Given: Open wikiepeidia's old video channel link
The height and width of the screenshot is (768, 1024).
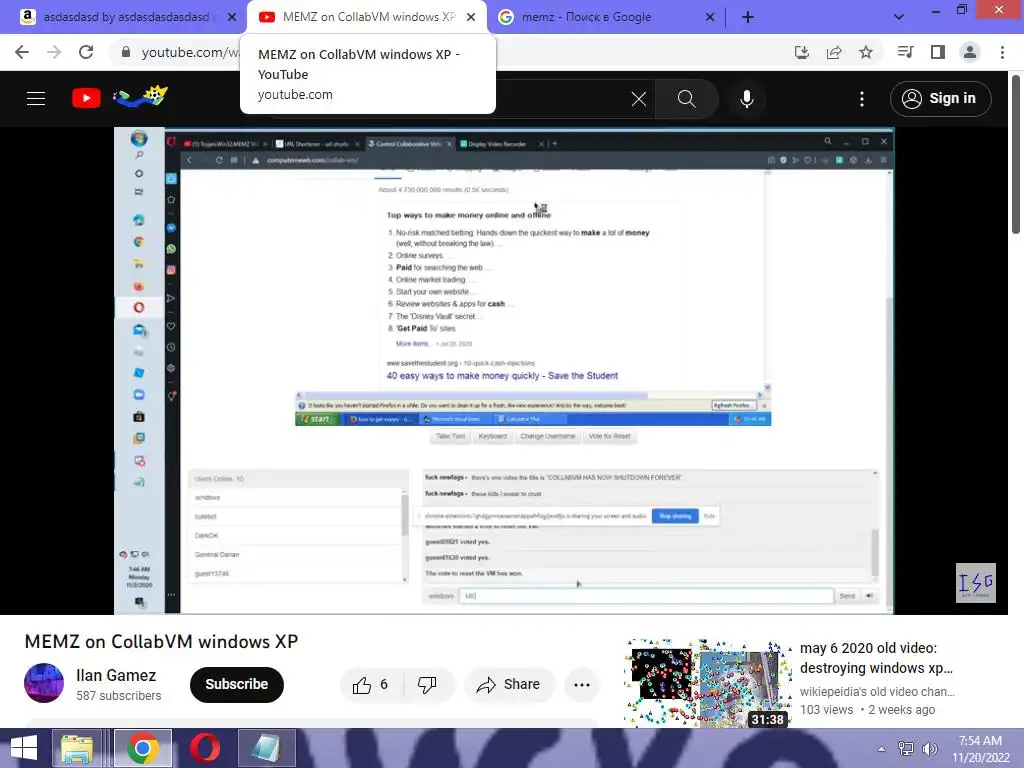Looking at the screenshot, I should (876, 692).
